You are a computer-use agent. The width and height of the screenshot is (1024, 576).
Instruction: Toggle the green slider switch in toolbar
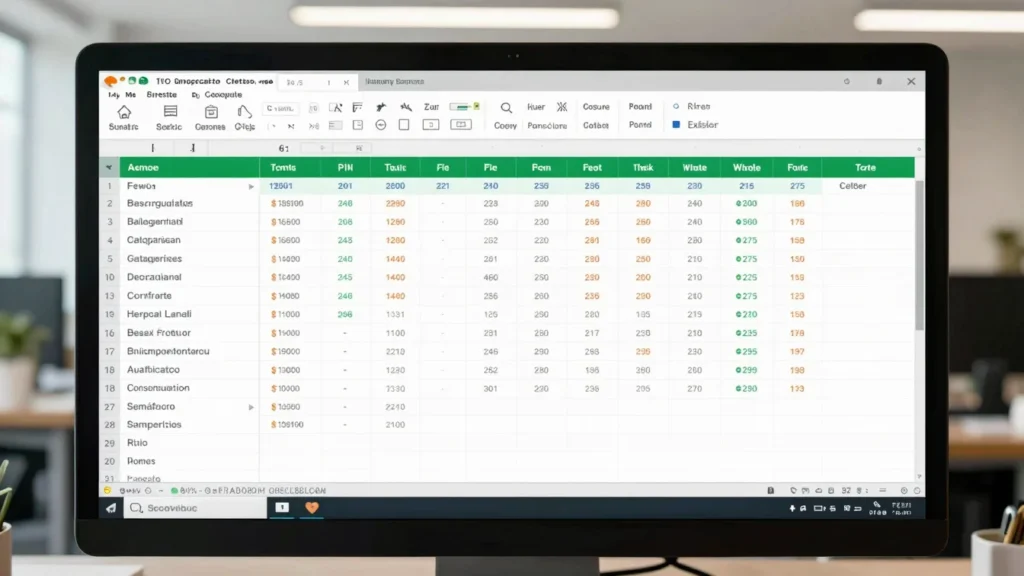465,106
